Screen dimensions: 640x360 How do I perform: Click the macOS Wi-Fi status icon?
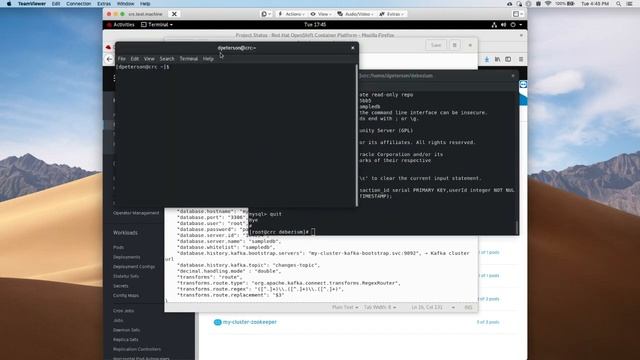(548, 4)
